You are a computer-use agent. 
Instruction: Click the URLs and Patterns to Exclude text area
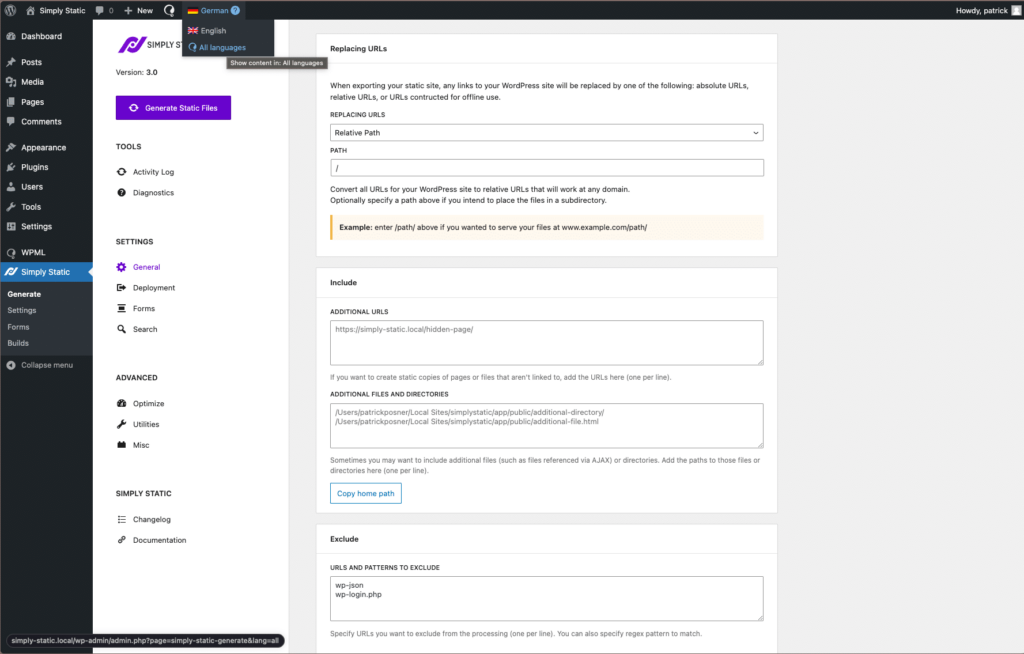click(x=547, y=598)
